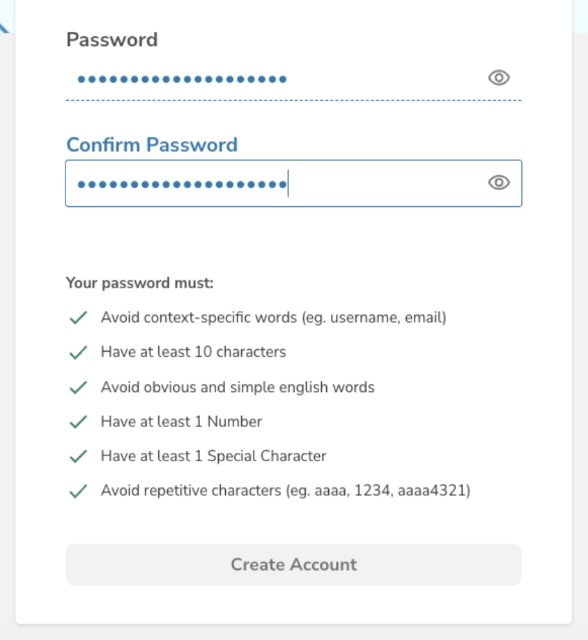Screen dimensions: 588x640
Task: Show the Password field contents via eye icon
Action: (x=499, y=78)
